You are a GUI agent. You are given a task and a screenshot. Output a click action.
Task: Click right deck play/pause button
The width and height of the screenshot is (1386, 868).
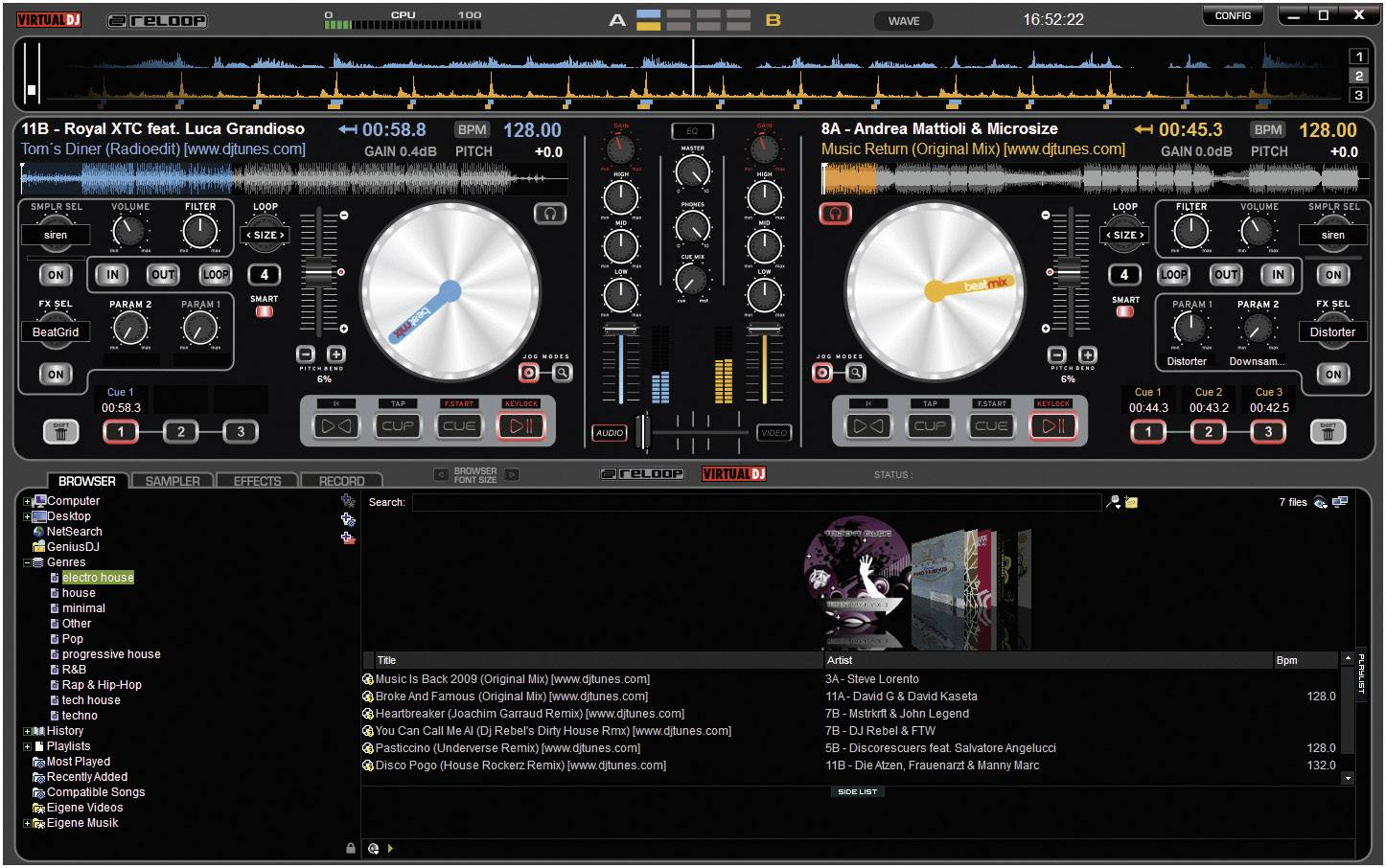(1053, 426)
